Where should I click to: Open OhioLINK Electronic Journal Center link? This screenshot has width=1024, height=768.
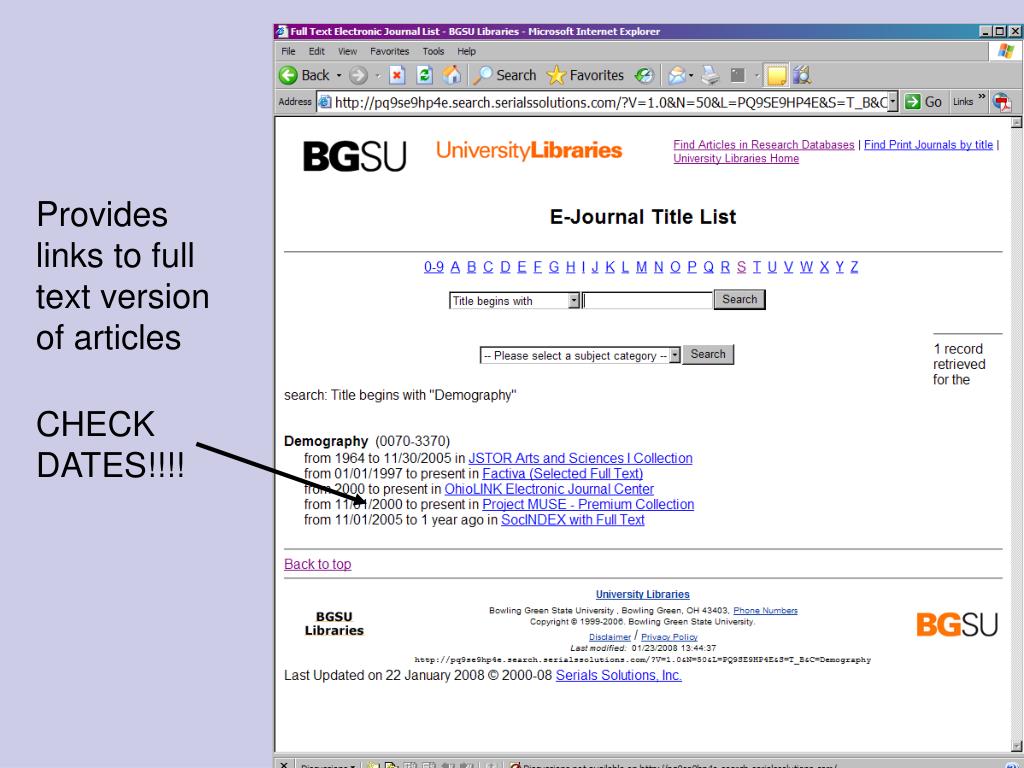pyautogui.click(x=549, y=489)
